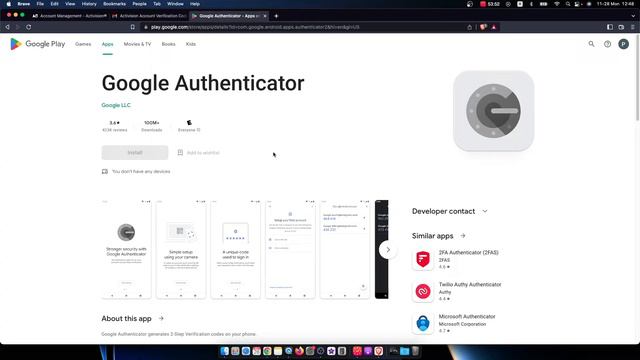
Task: Open Brave browser in the Dock
Action: point(378,351)
